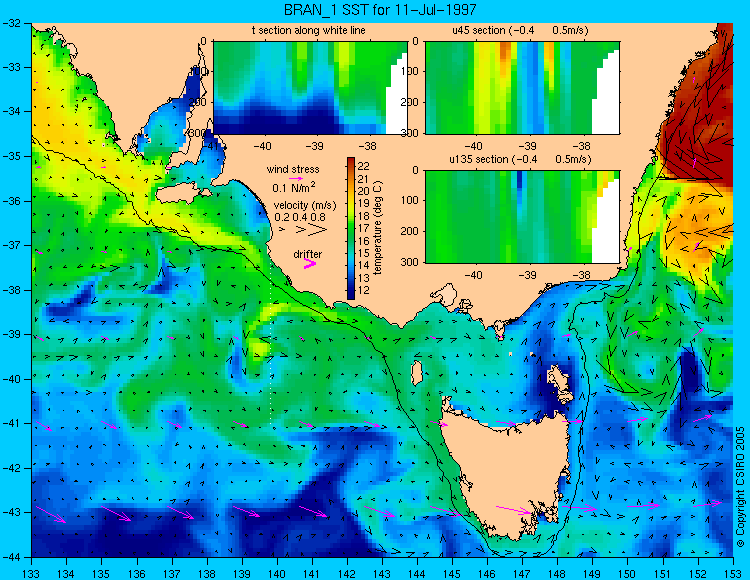
Task: Click longitude label '142' on bottom axis
Action: pos(347,573)
